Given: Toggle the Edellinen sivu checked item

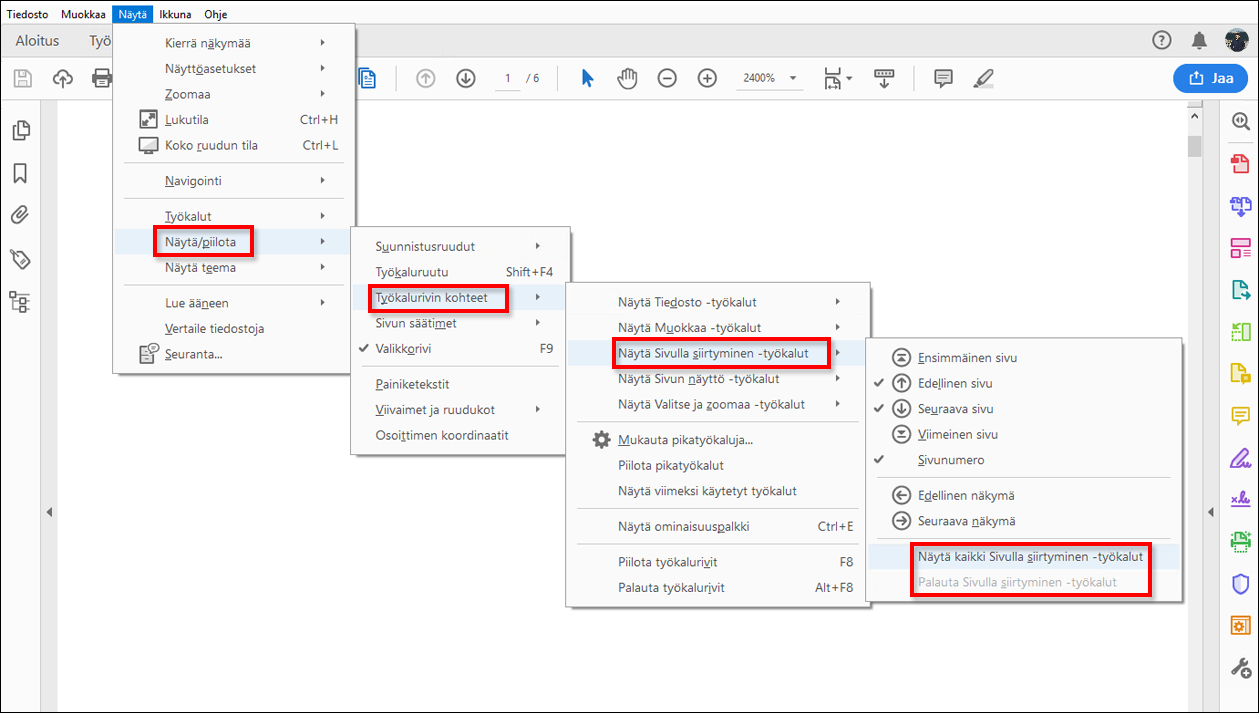Looking at the screenshot, I should pyautogui.click(x=955, y=383).
